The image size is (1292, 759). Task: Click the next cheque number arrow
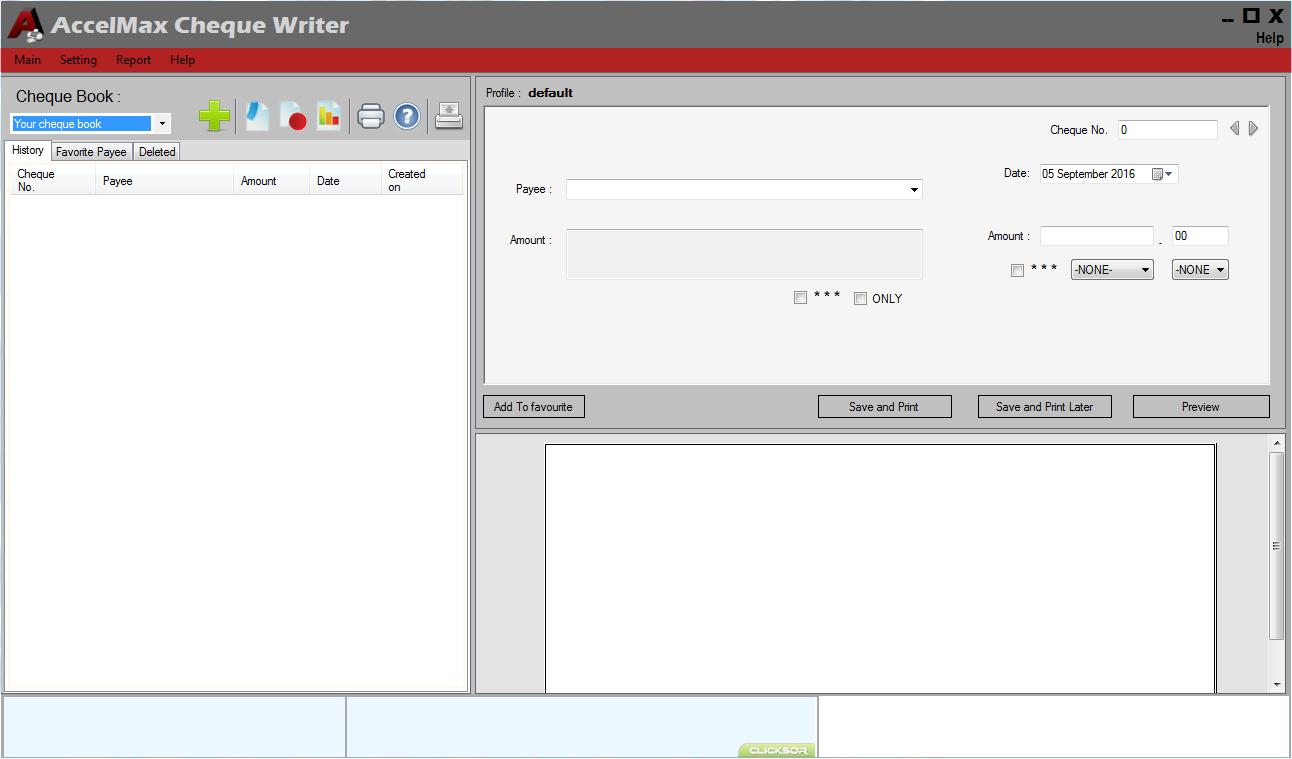[x=1251, y=128]
